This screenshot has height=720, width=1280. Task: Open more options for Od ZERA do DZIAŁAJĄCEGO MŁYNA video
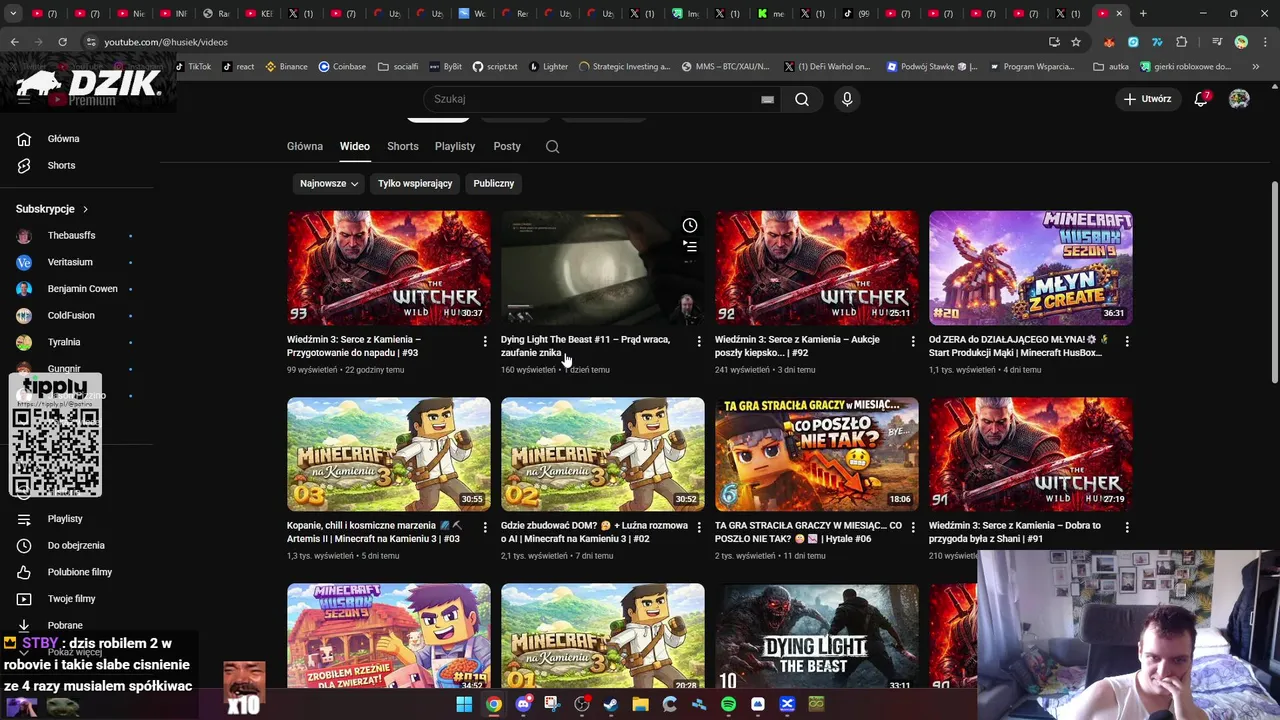click(x=1127, y=342)
